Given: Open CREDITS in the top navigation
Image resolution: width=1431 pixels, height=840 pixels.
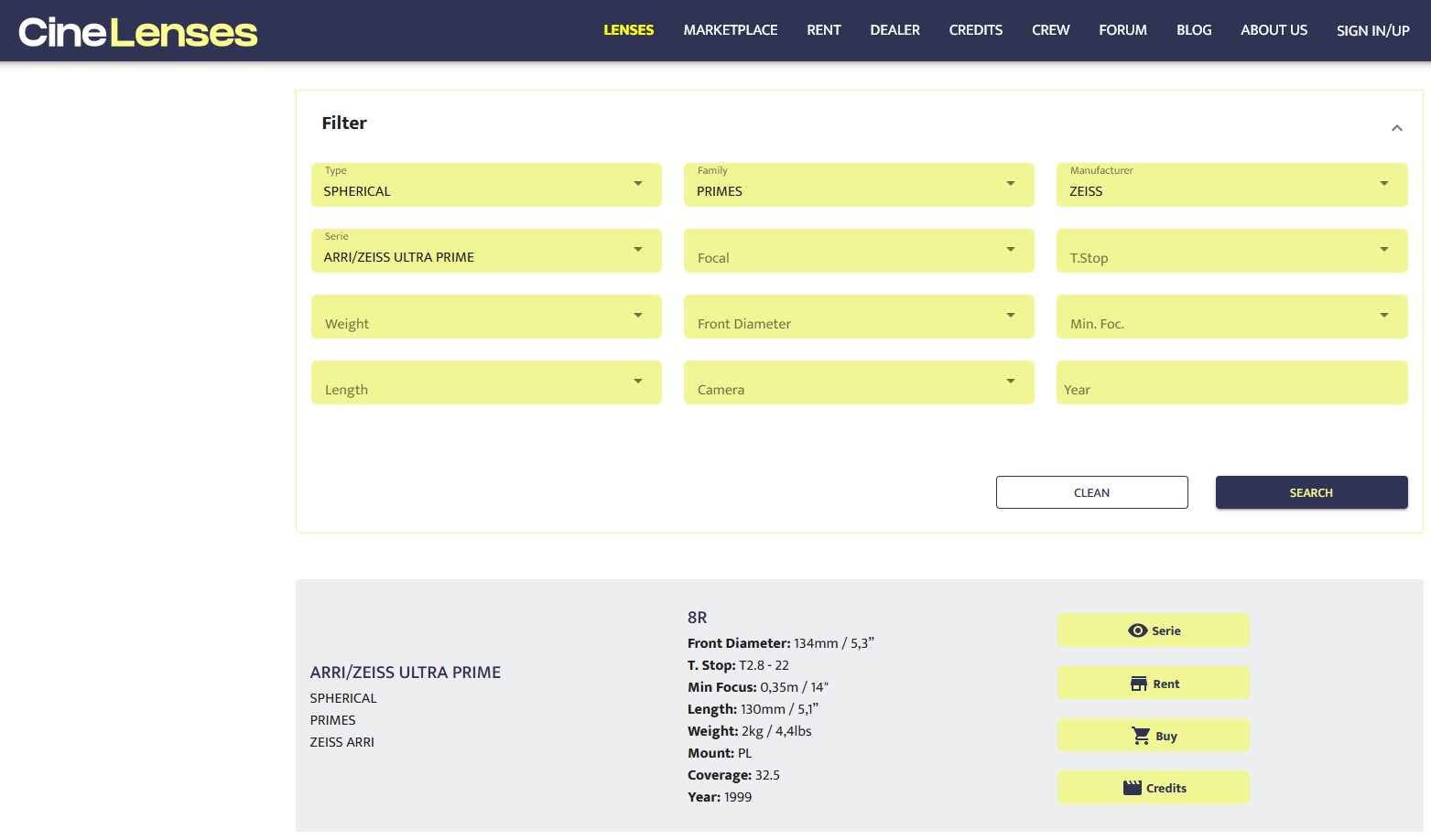Looking at the screenshot, I should coord(976,30).
